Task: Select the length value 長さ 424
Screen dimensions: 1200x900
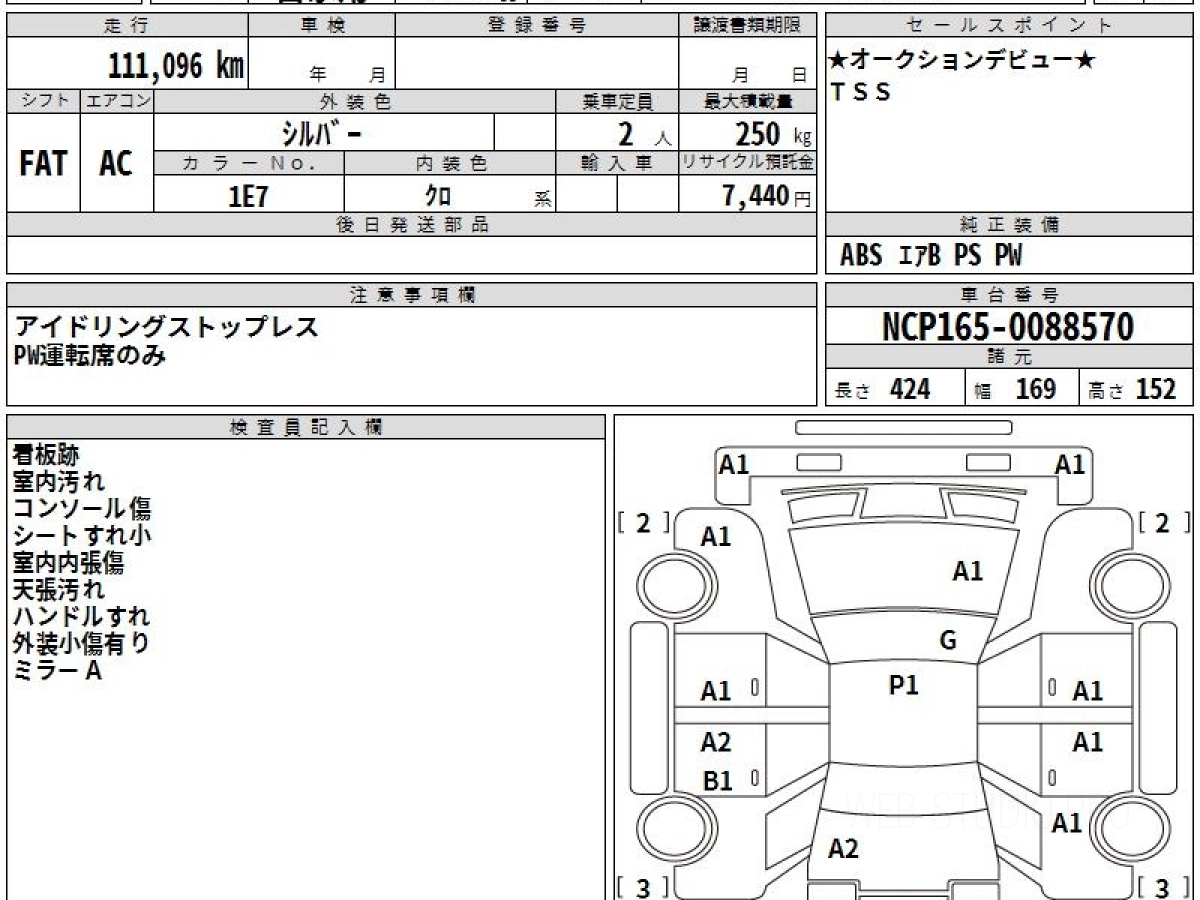Action: pyautogui.click(x=883, y=389)
